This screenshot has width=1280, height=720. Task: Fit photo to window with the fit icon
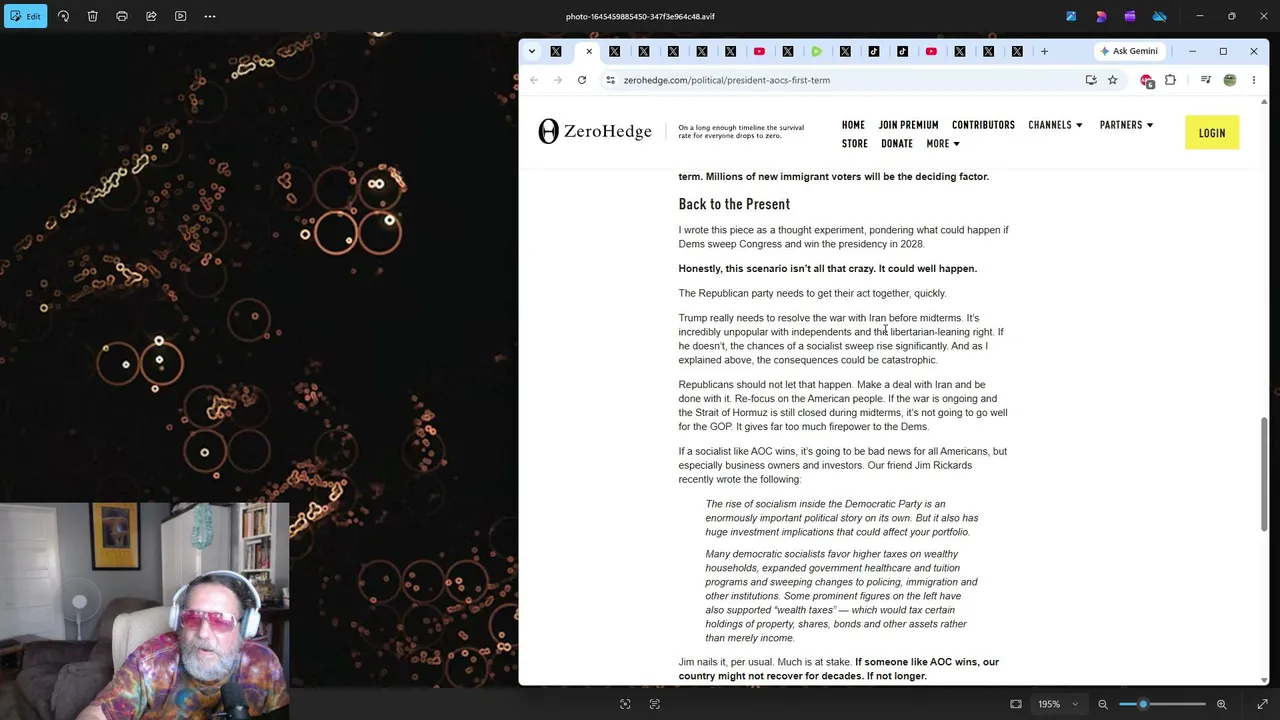coord(1016,704)
